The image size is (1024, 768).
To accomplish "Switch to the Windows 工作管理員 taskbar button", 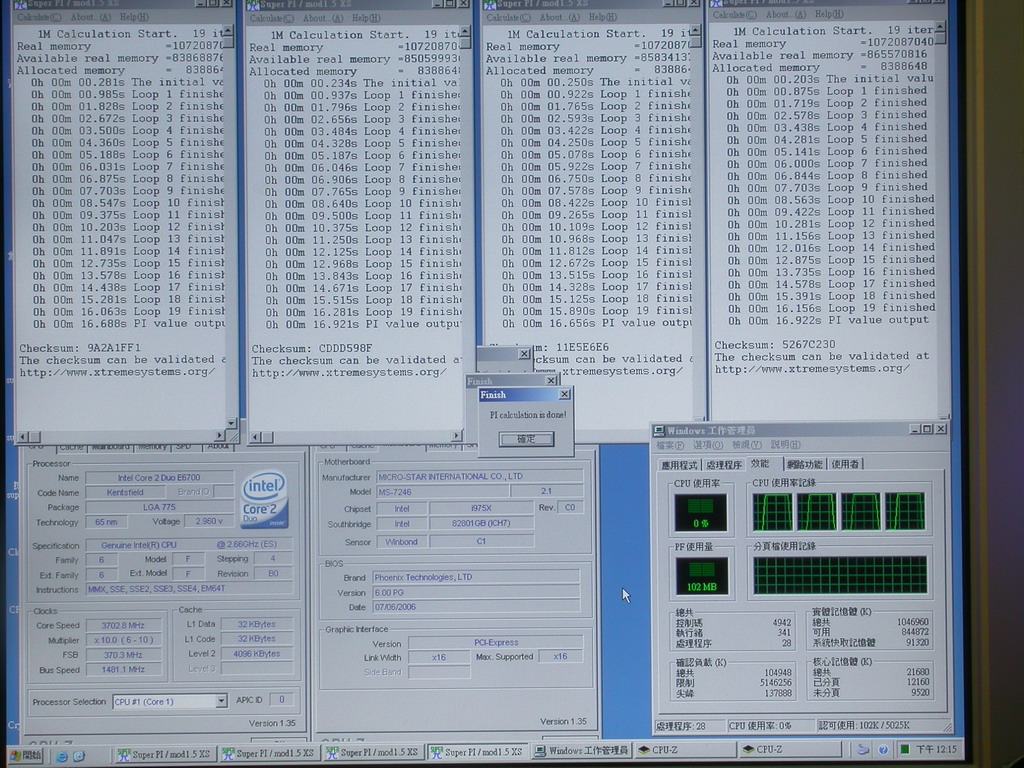I will click(582, 751).
